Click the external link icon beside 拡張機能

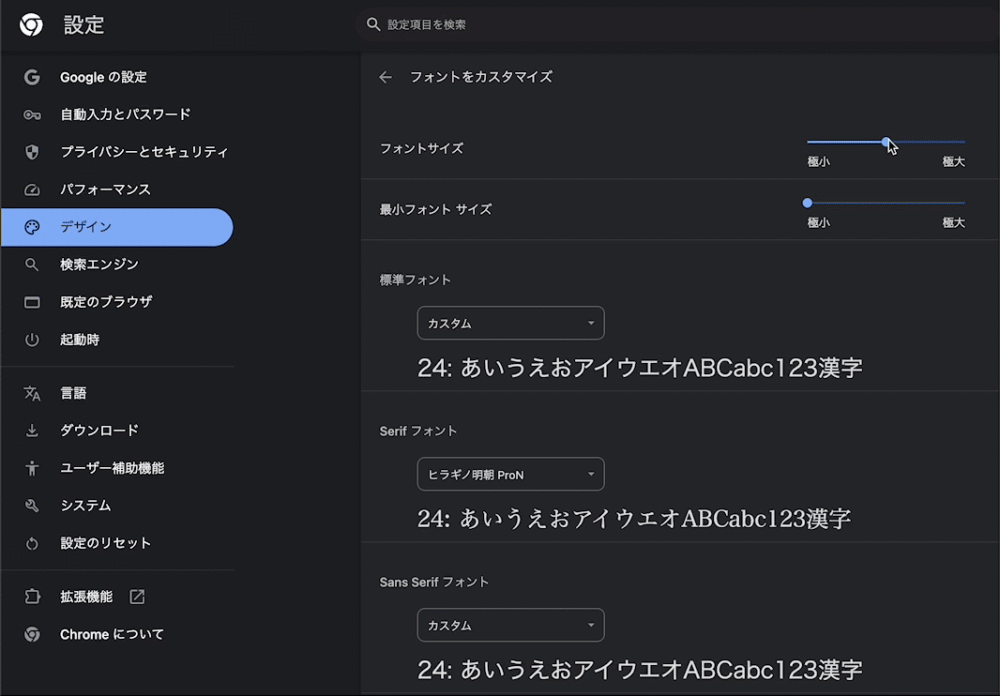(x=136, y=596)
